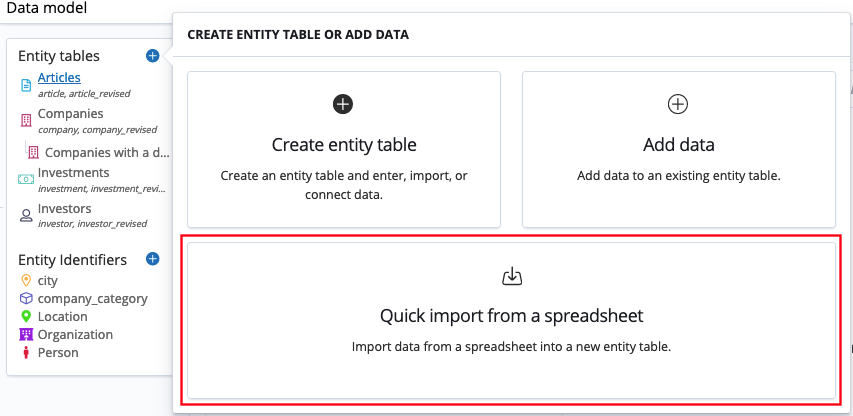
Task: Click the Articles document icon
Action: tap(27, 85)
